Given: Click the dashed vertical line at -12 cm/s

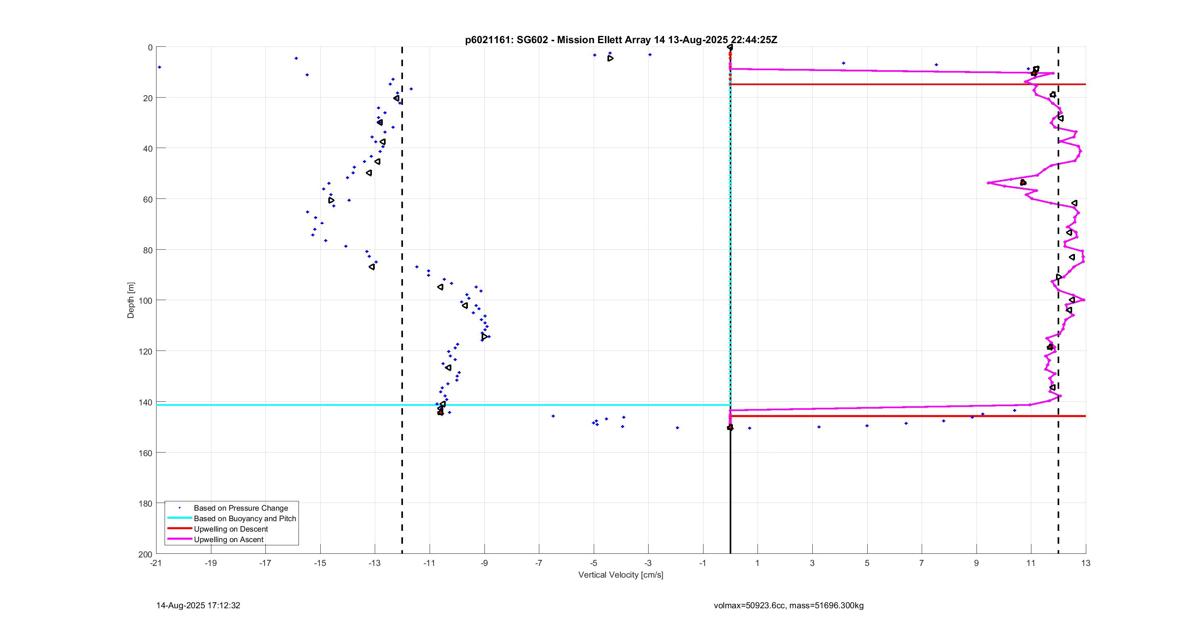Looking at the screenshot, I should [402, 300].
